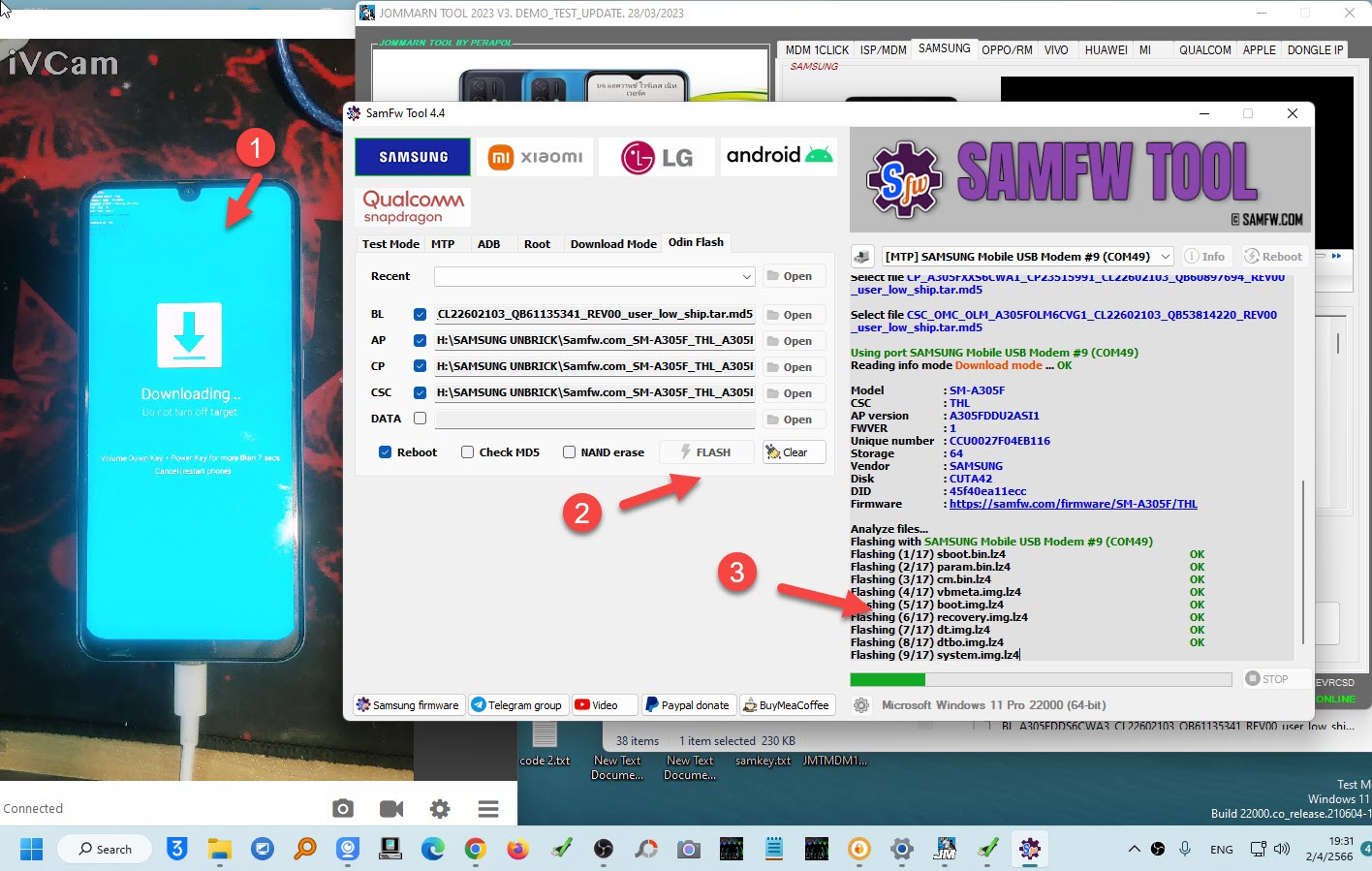
Task: Enable NAND erase option
Action: [x=569, y=452]
